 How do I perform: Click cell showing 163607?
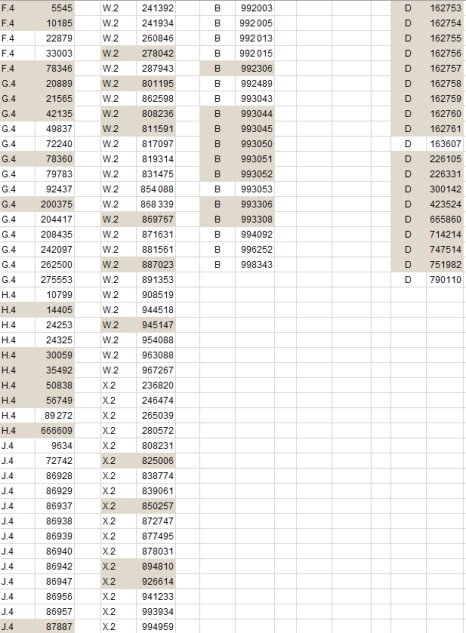pyautogui.click(x=445, y=144)
